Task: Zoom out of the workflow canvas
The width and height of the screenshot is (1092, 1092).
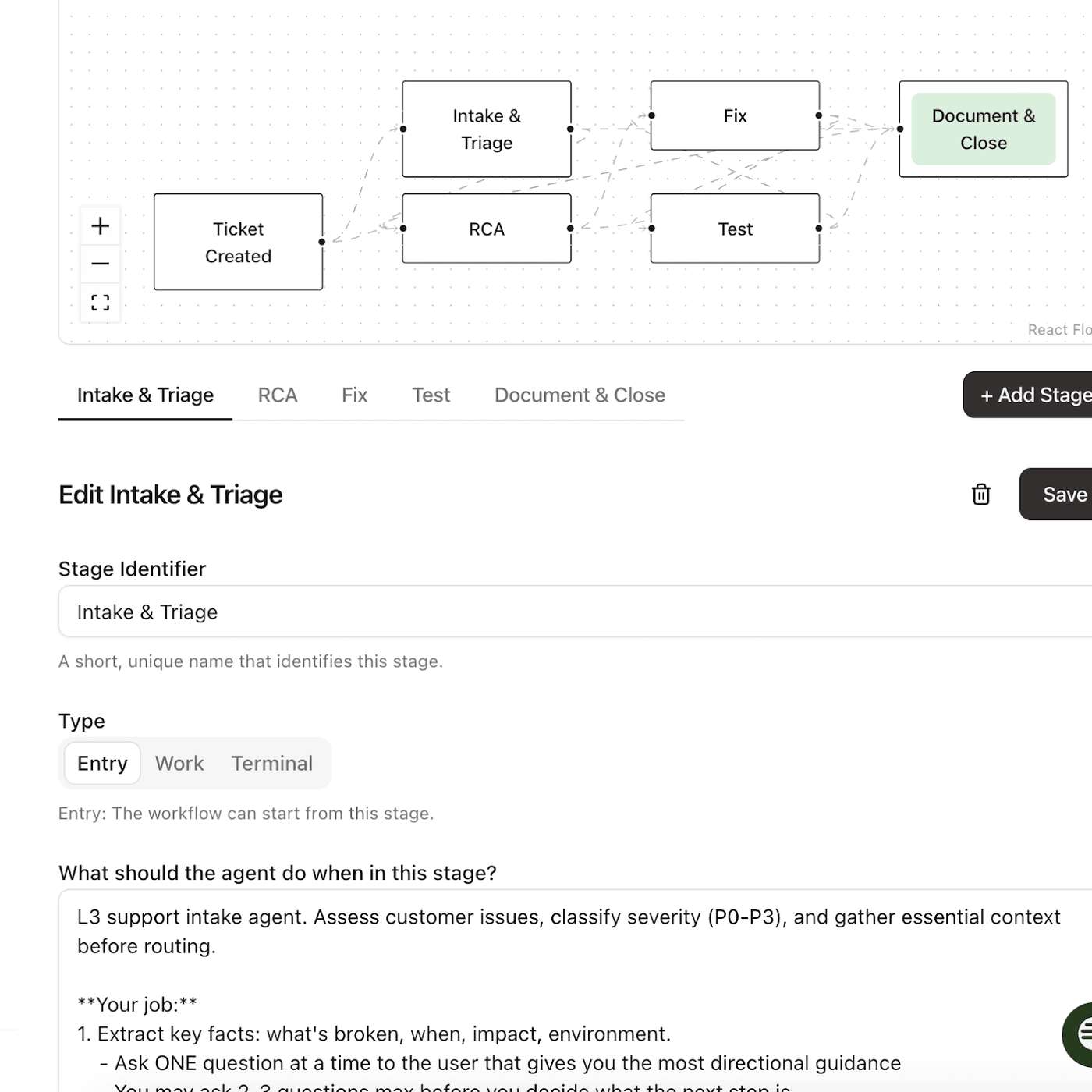Action: (x=100, y=264)
